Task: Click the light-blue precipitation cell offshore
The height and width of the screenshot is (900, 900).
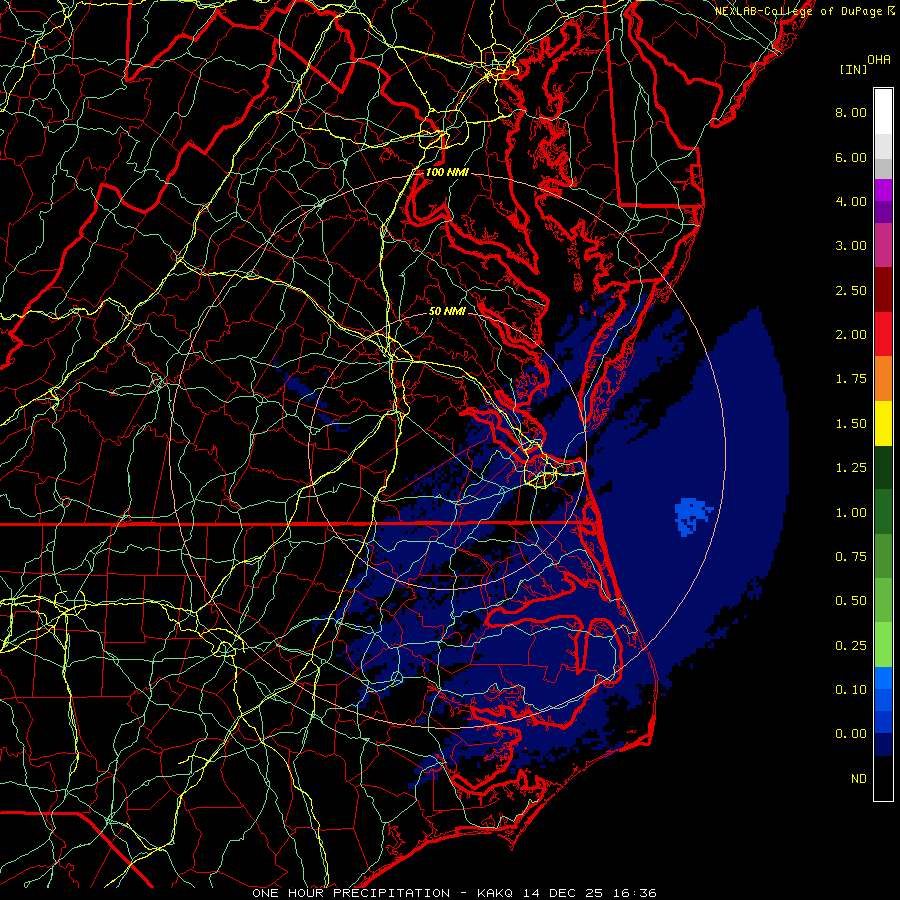Action: 692,517
